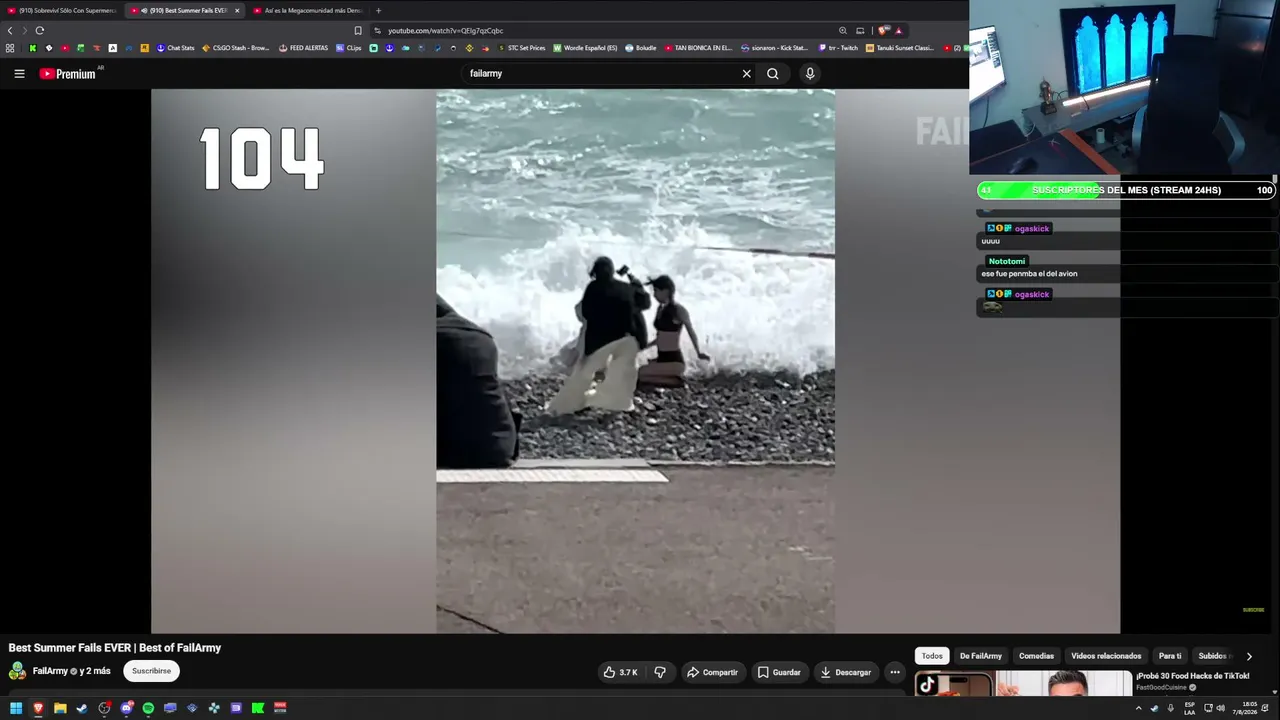Open the bookmarks apps grid icon

tap(10, 48)
